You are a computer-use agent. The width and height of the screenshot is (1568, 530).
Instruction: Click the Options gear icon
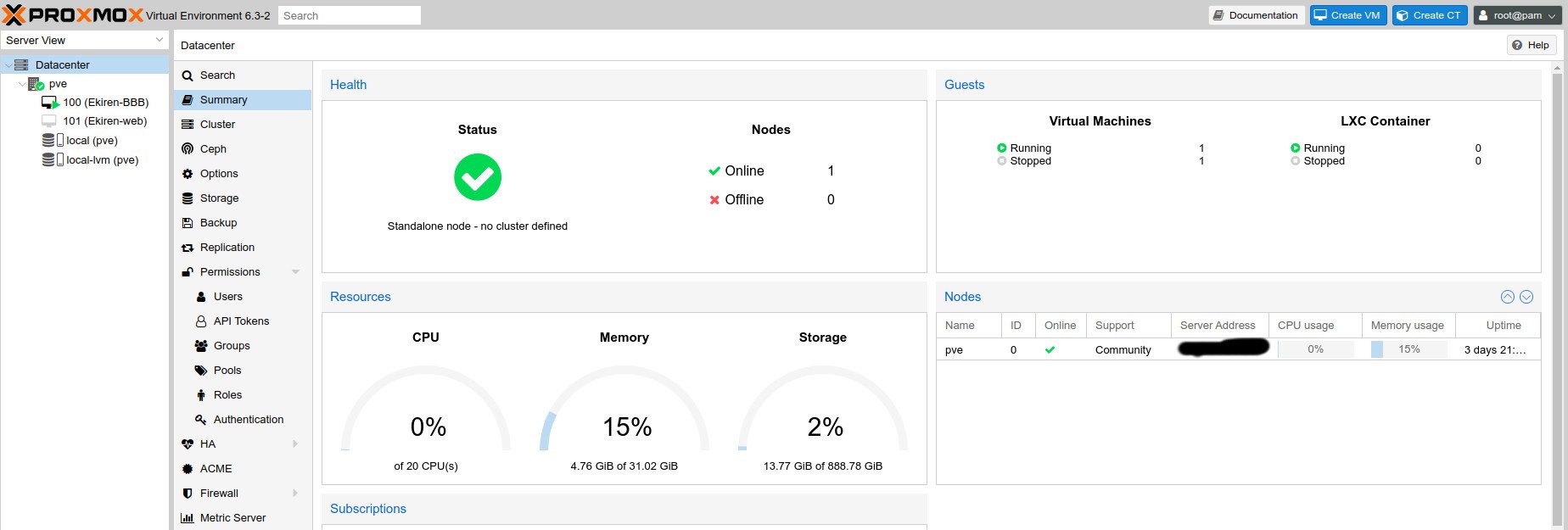click(188, 174)
